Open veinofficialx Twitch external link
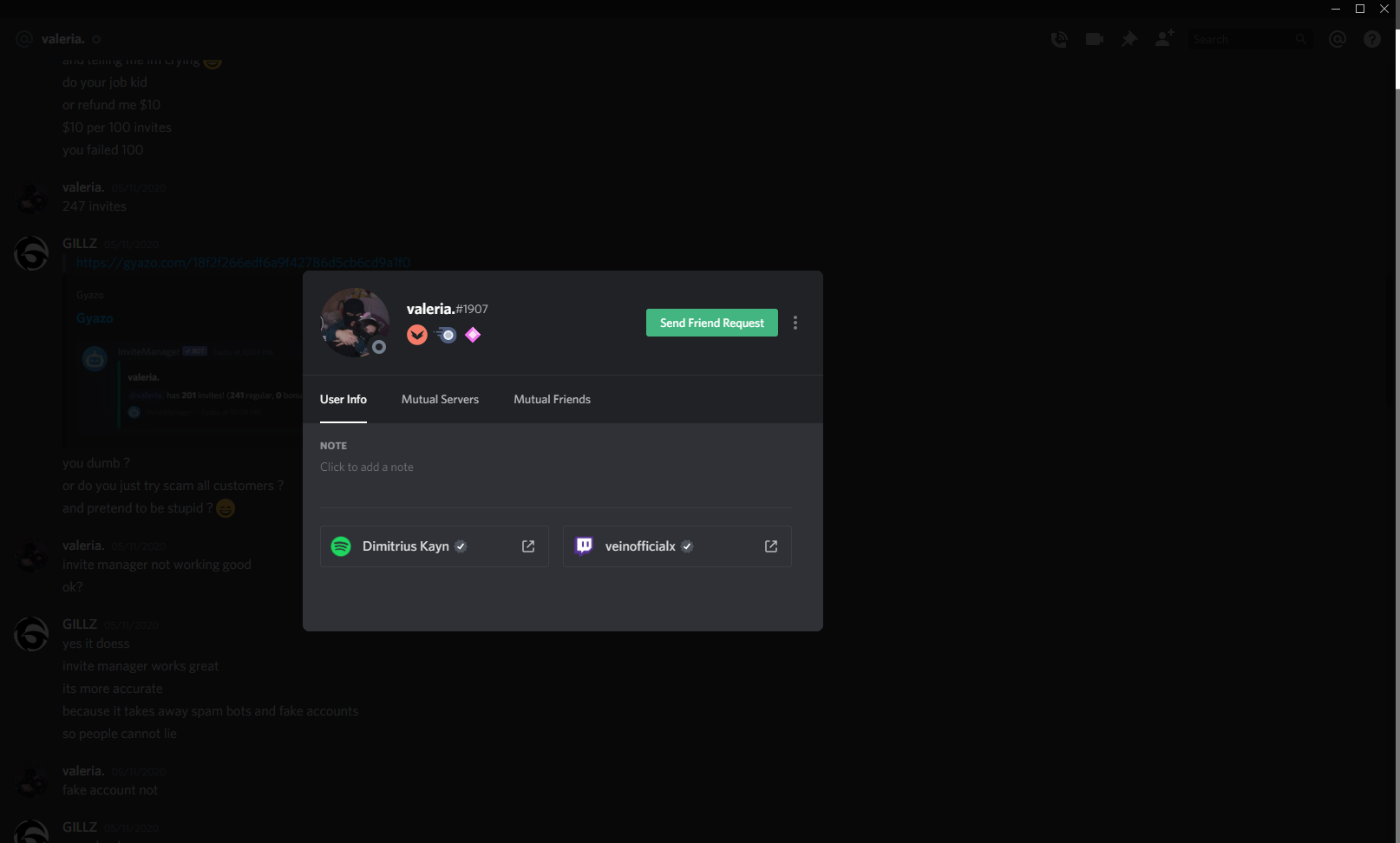The image size is (1400, 843). 770,546
